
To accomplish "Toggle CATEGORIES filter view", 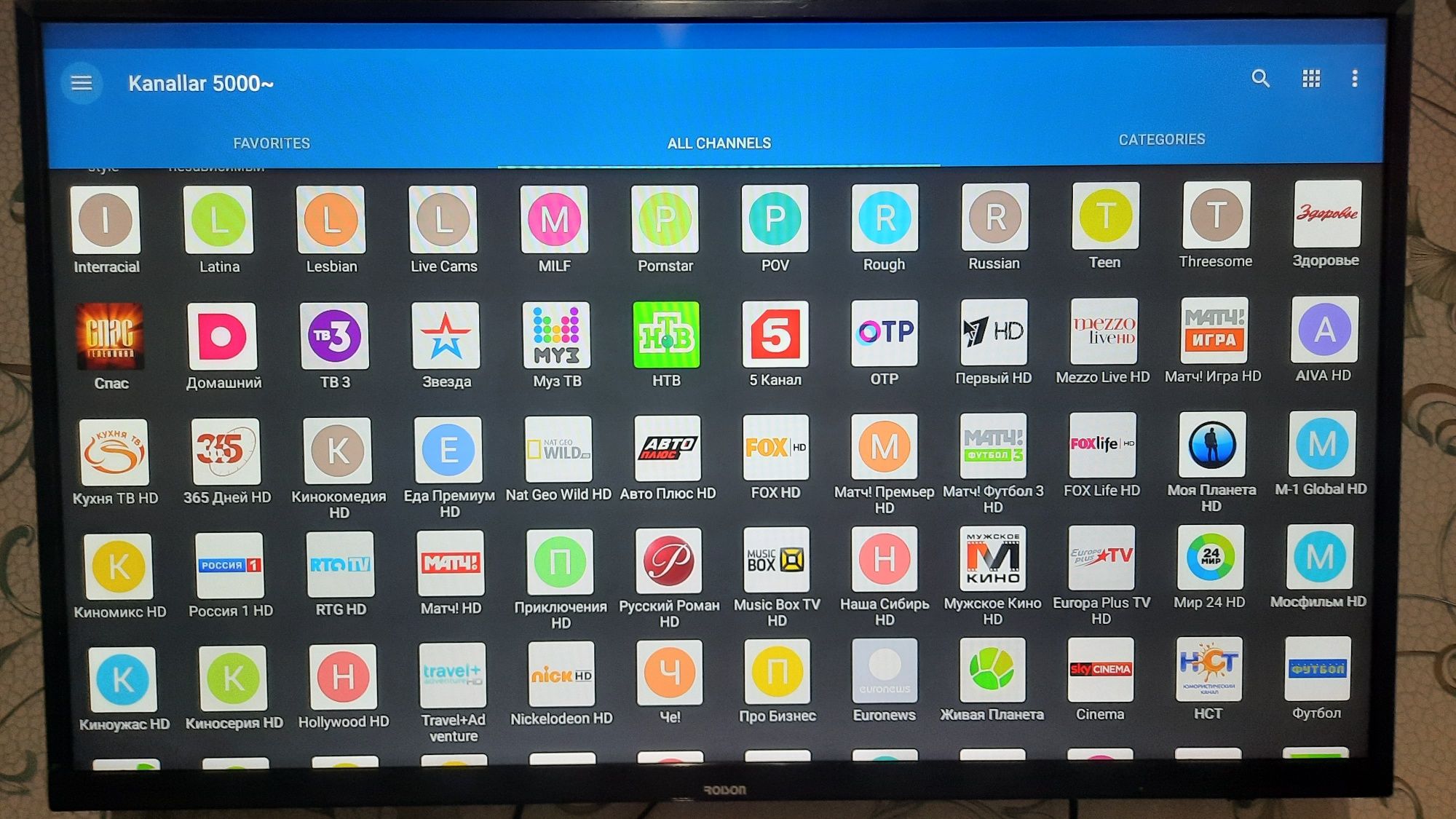I will pyautogui.click(x=1163, y=138).
